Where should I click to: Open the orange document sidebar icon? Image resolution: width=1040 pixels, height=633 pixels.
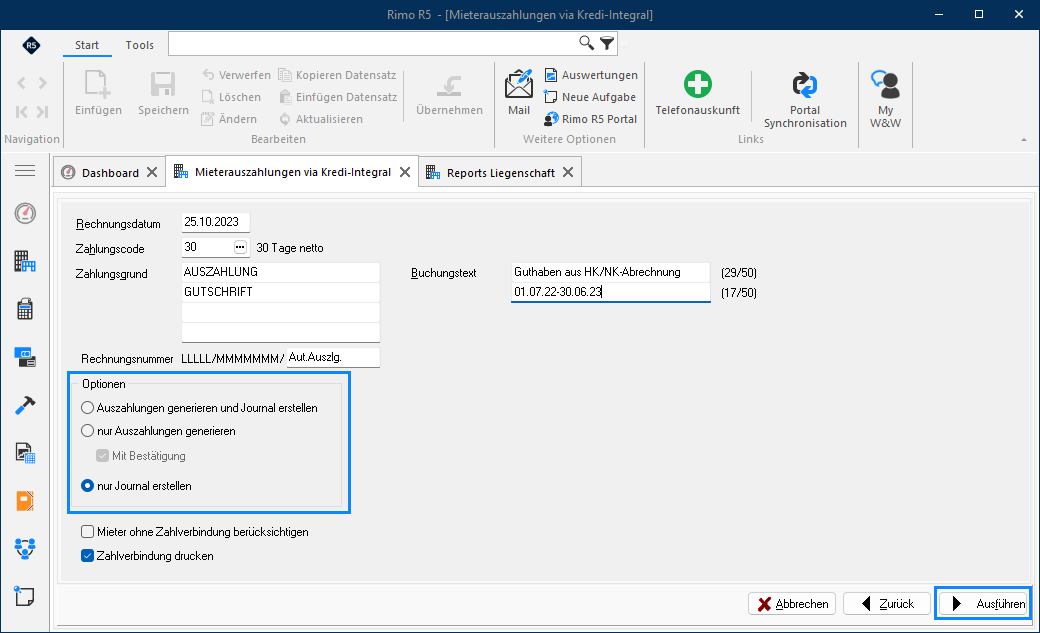pos(25,501)
